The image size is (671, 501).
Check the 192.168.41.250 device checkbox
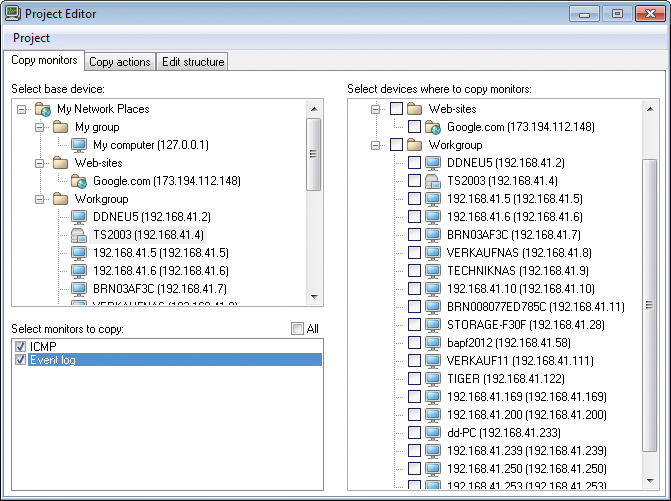pyautogui.click(x=414, y=468)
